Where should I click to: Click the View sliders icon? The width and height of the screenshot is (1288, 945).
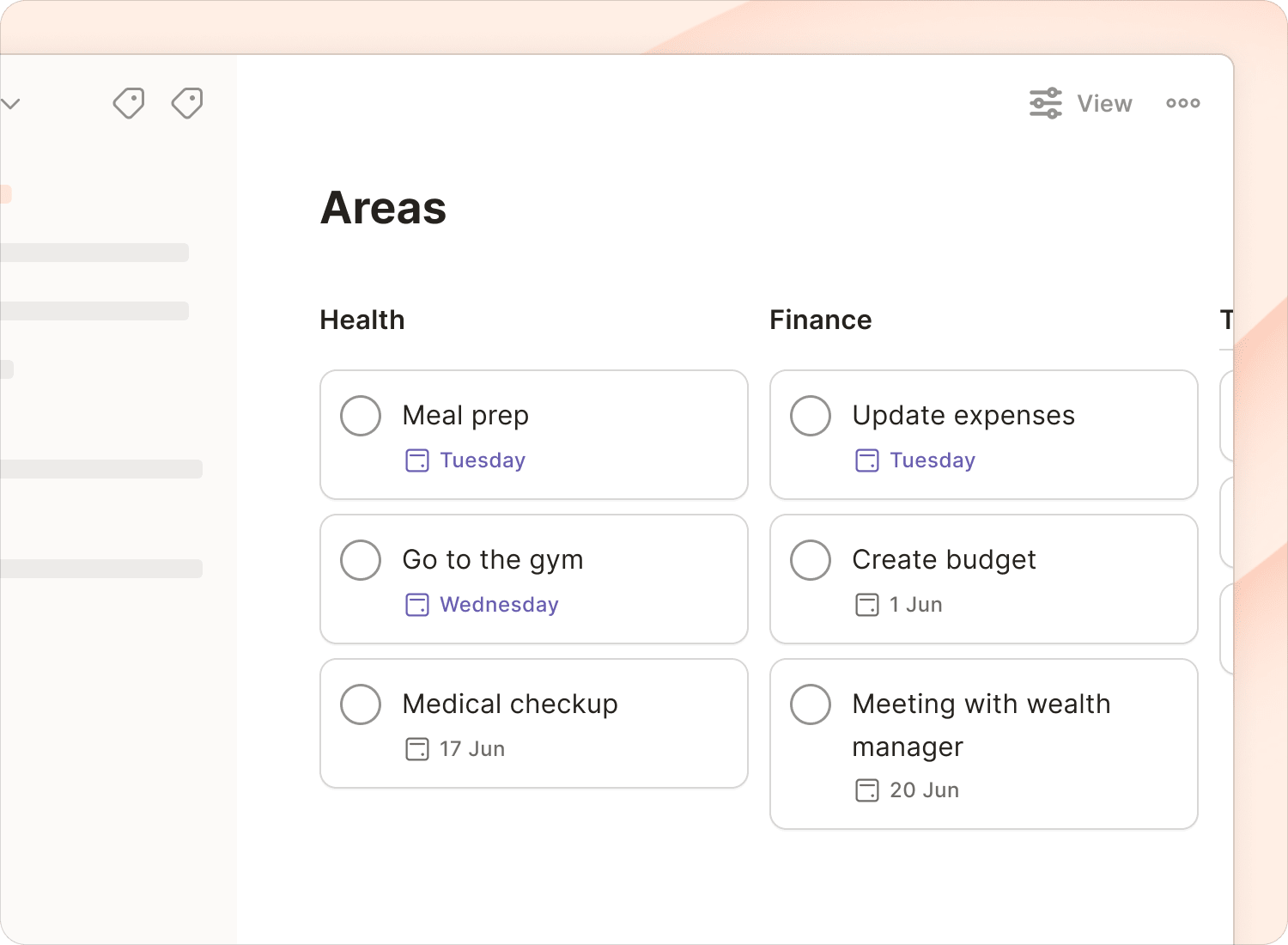pos(1045,103)
